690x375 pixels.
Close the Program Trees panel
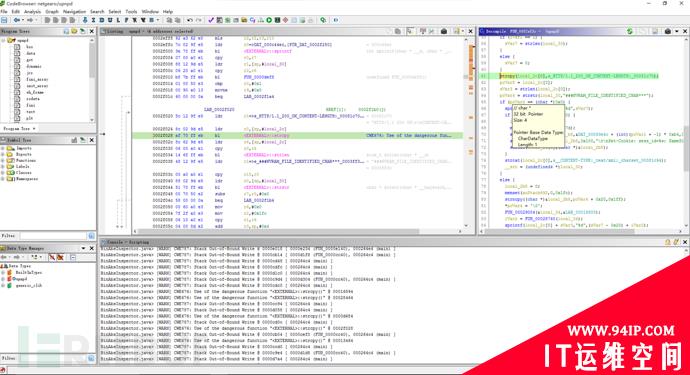coord(92,31)
